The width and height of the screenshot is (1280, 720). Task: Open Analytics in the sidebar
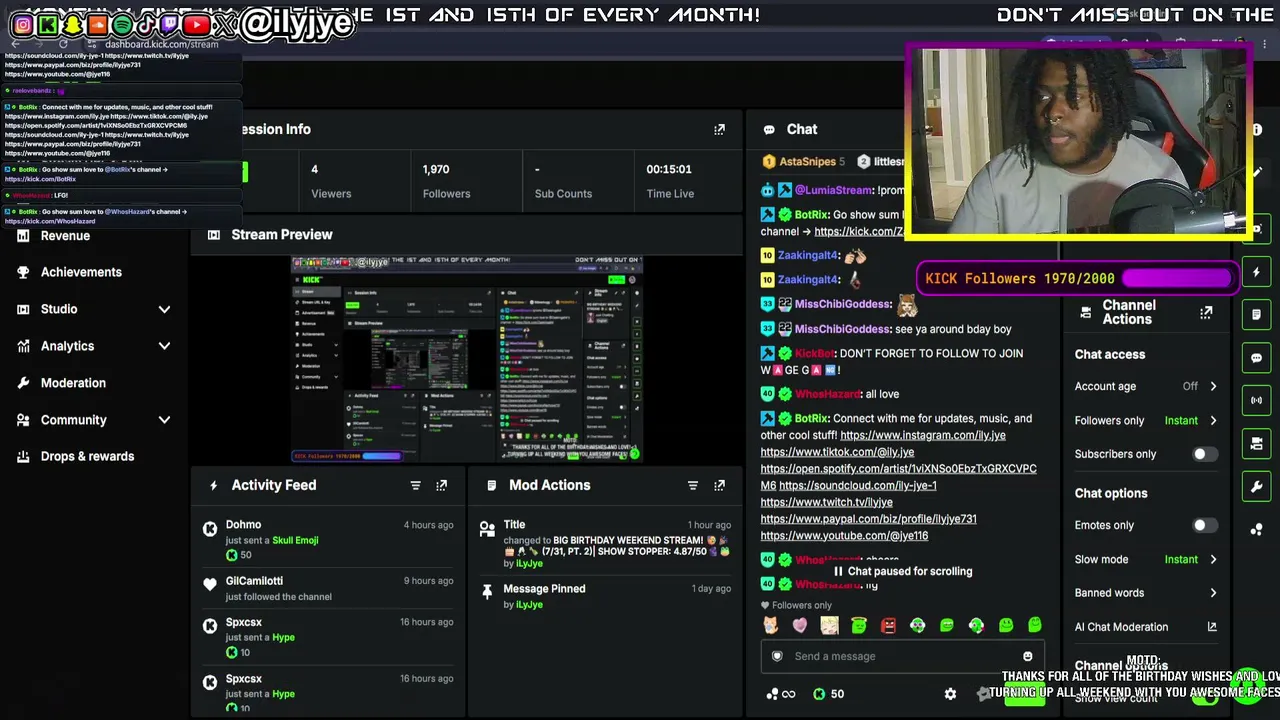coord(67,346)
